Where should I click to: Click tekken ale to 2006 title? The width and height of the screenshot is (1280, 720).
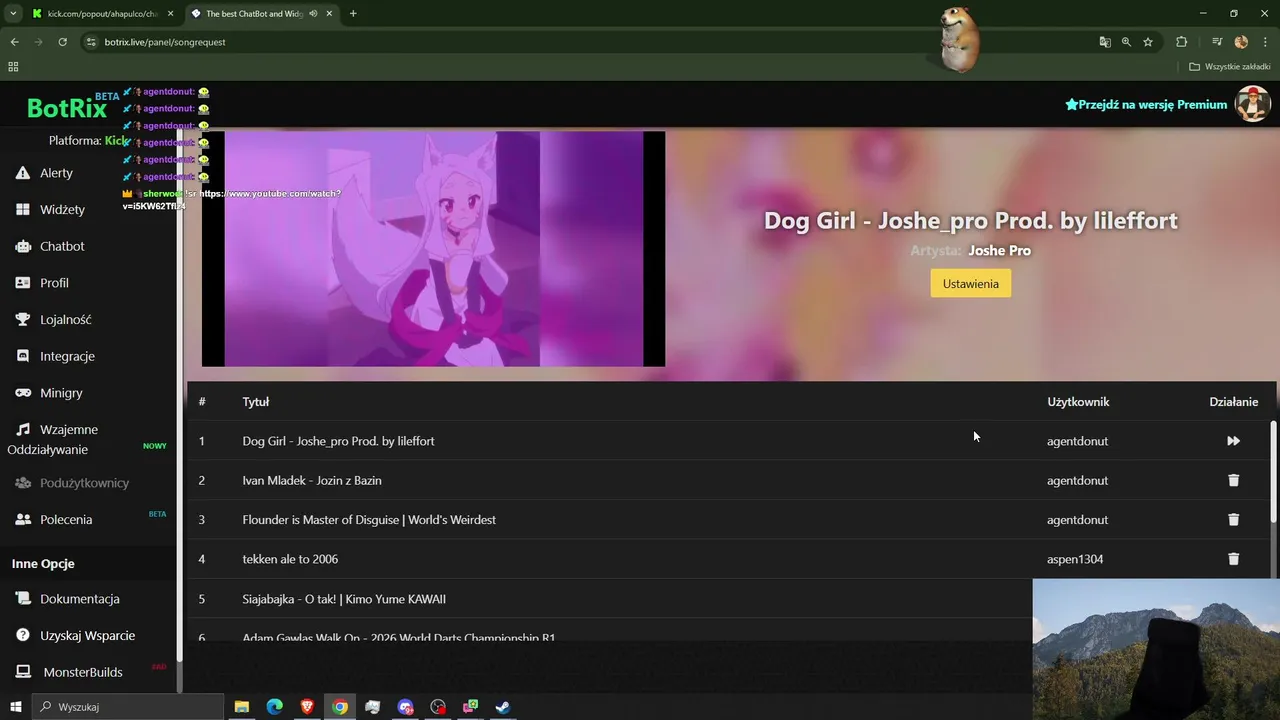[290, 559]
